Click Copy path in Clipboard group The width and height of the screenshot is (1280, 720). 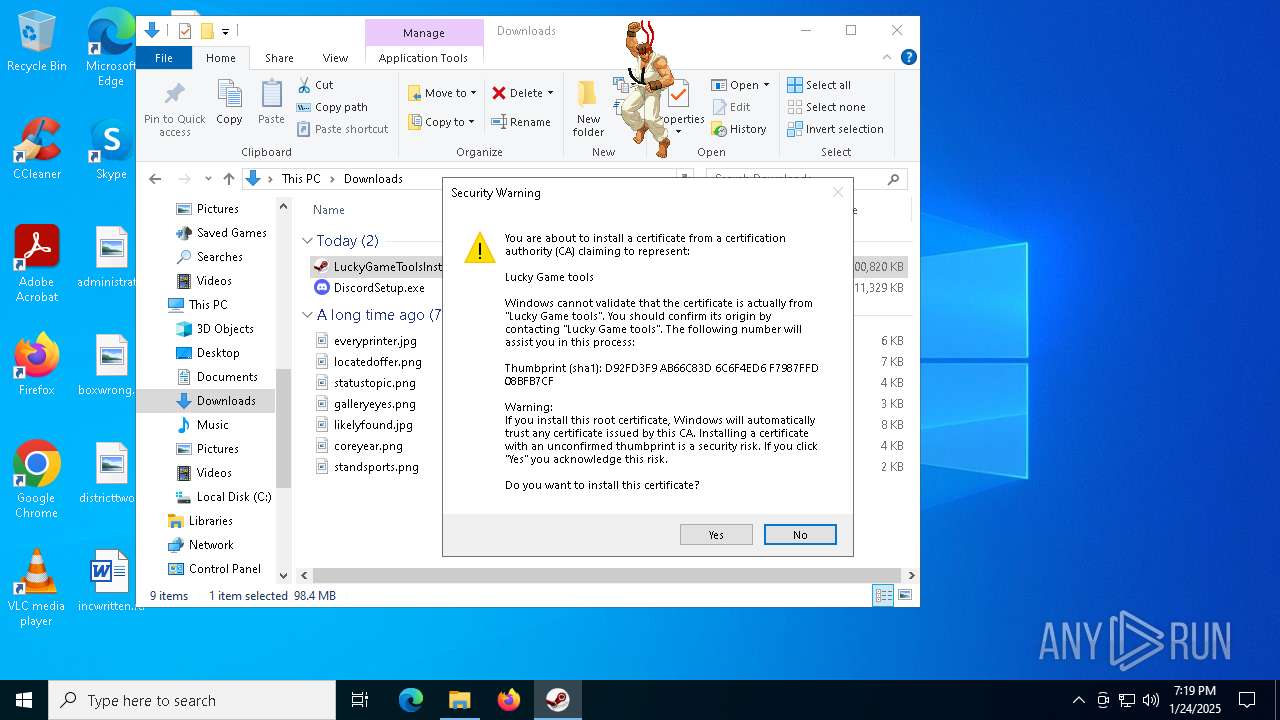coord(333,107)
